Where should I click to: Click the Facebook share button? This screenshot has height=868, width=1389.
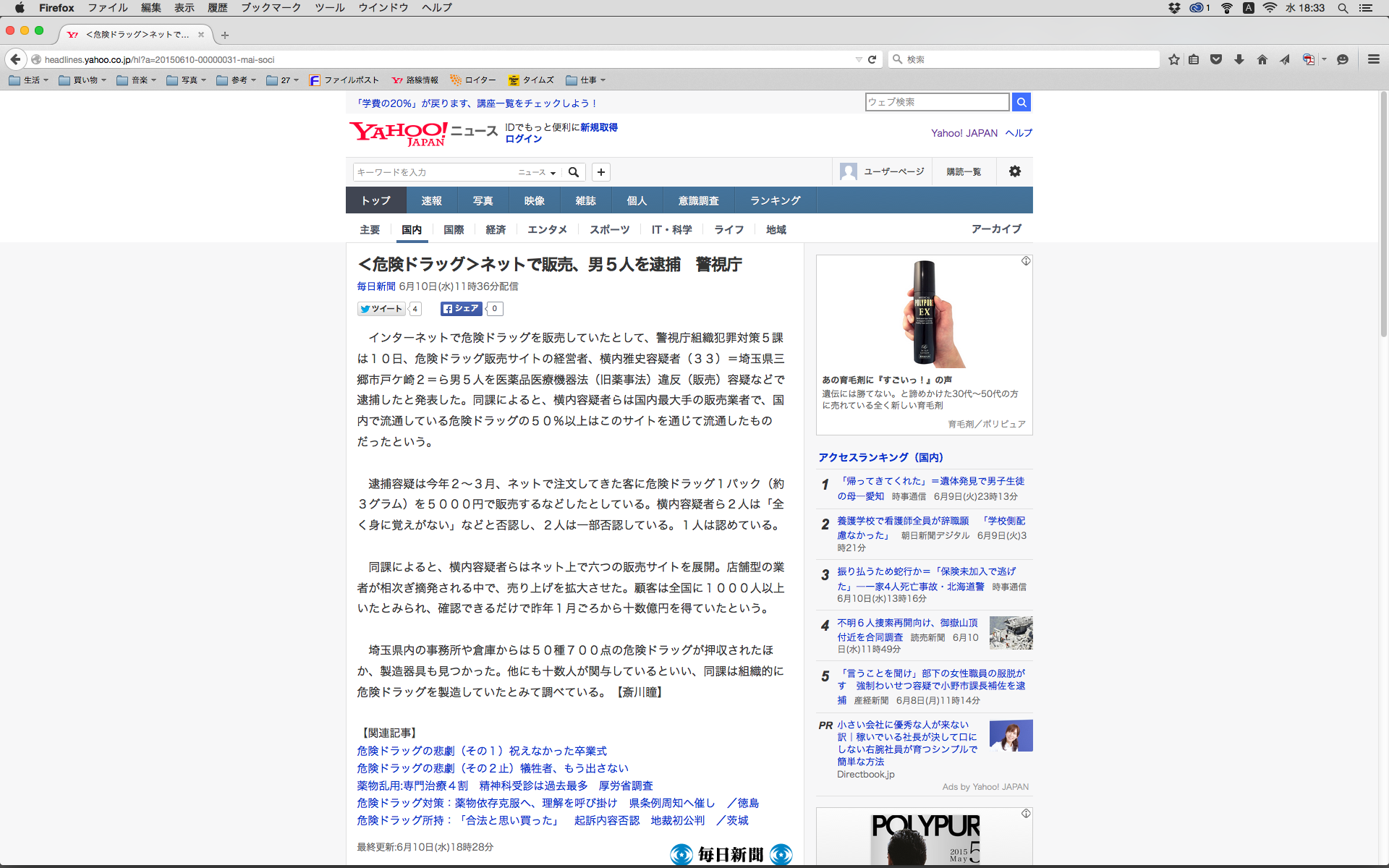coord(461,309)
